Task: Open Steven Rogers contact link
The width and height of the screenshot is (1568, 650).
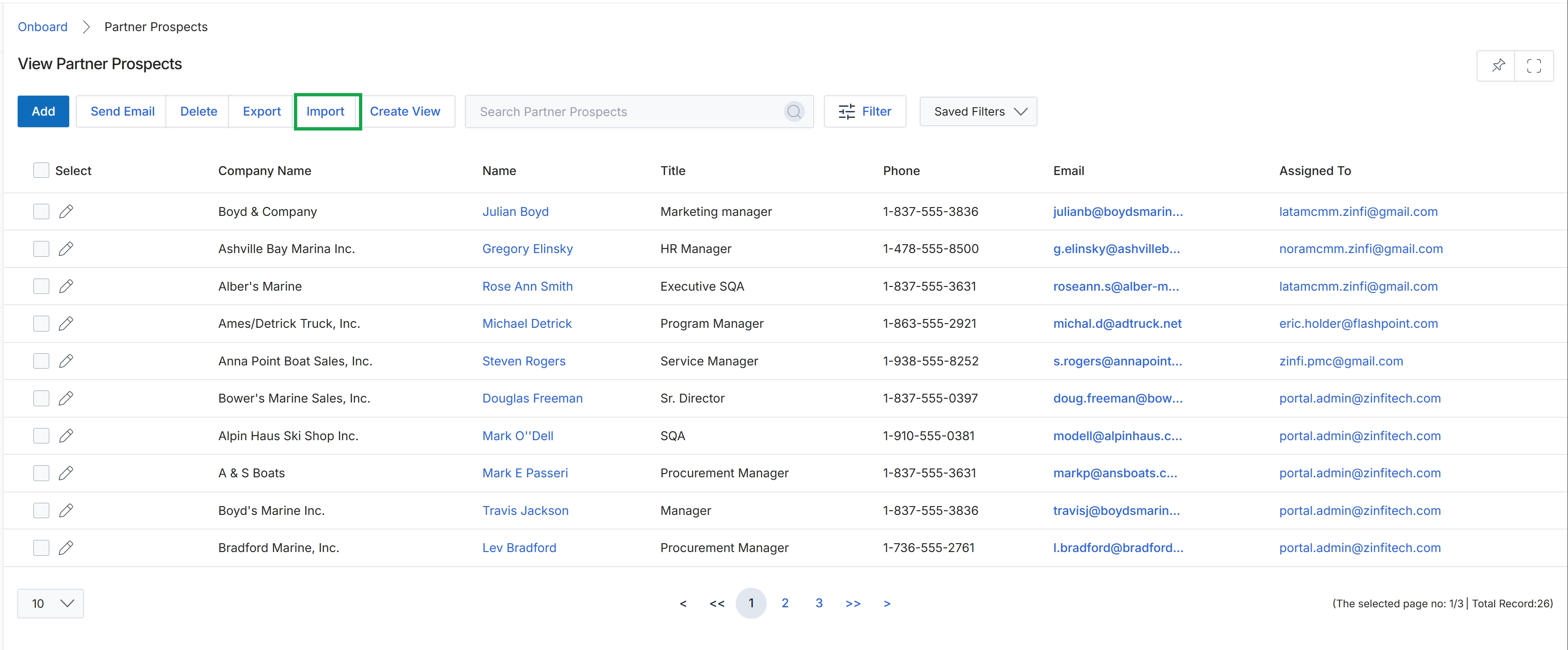Action: click(x=524, y=361)
